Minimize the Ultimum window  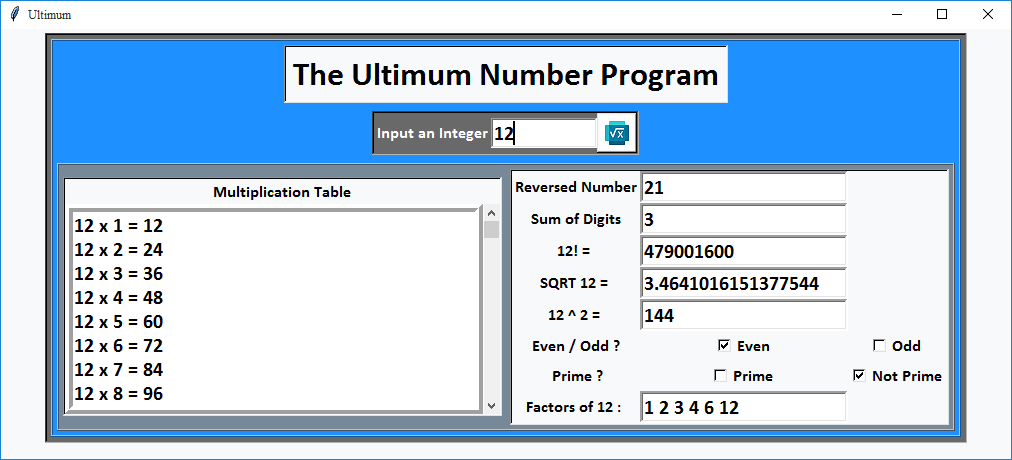coord(896,14)
